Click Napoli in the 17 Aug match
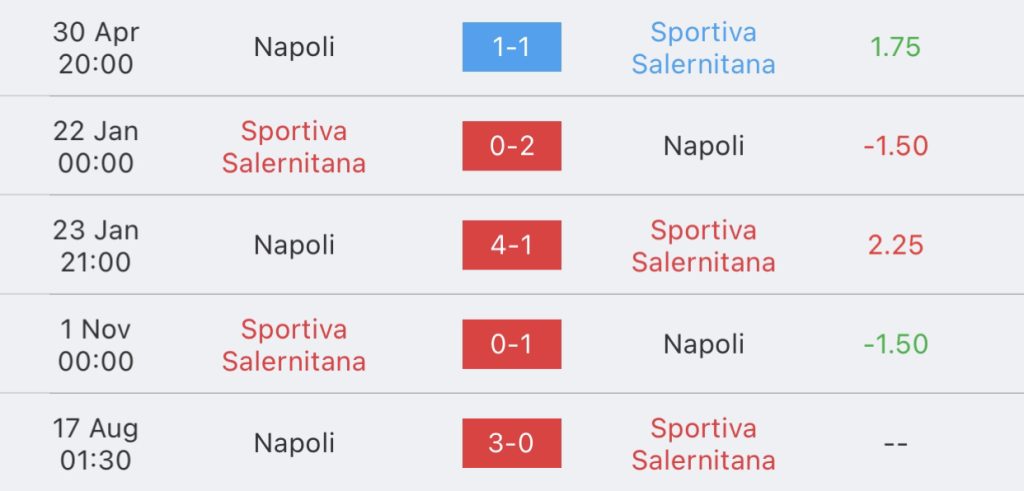The width and height of the screenshot is (1024, 491). click(x=293, y=443)
